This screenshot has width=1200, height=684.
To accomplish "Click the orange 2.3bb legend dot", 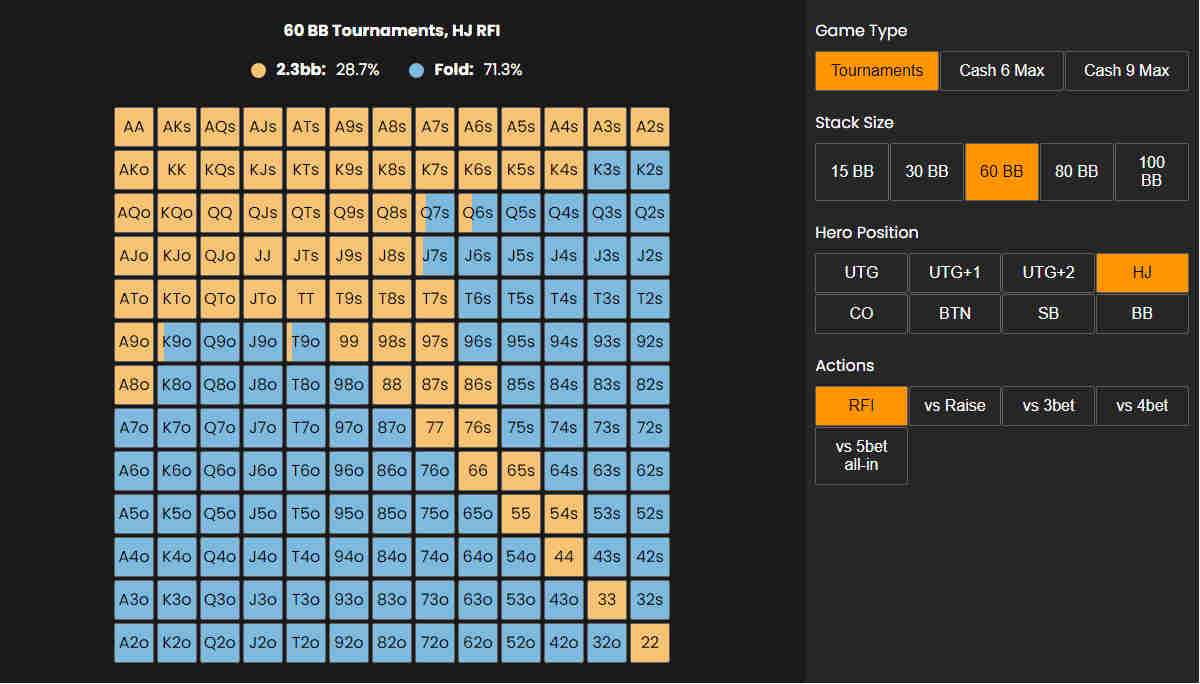I will click(259, 70).
